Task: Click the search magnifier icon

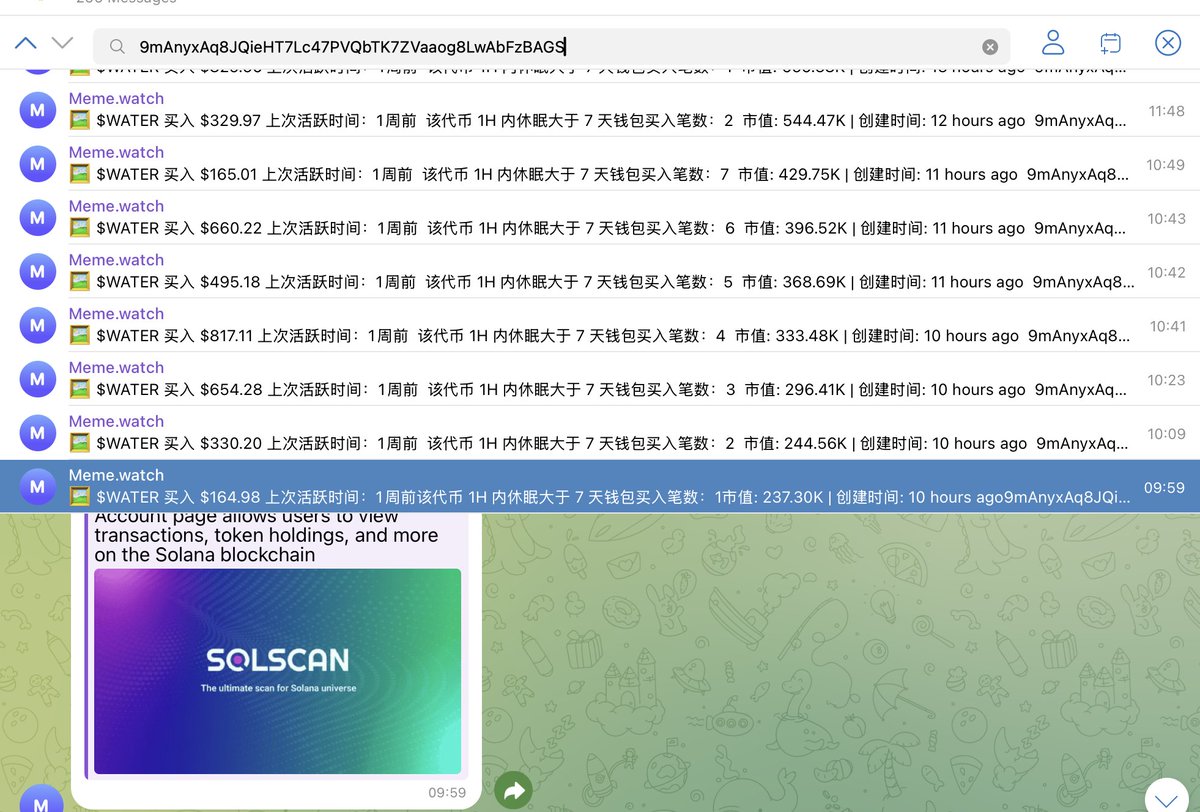Action: (118, 47)
